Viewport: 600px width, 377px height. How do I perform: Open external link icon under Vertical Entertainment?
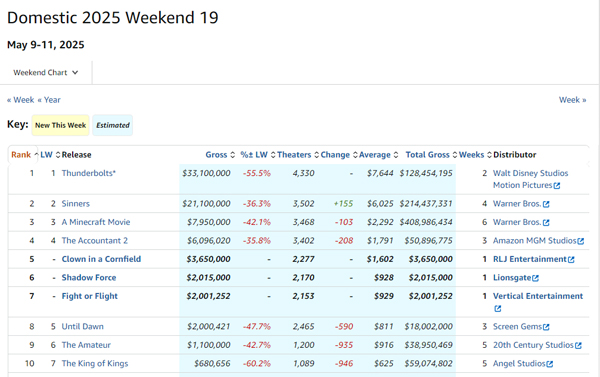click(x=497, y=308)
